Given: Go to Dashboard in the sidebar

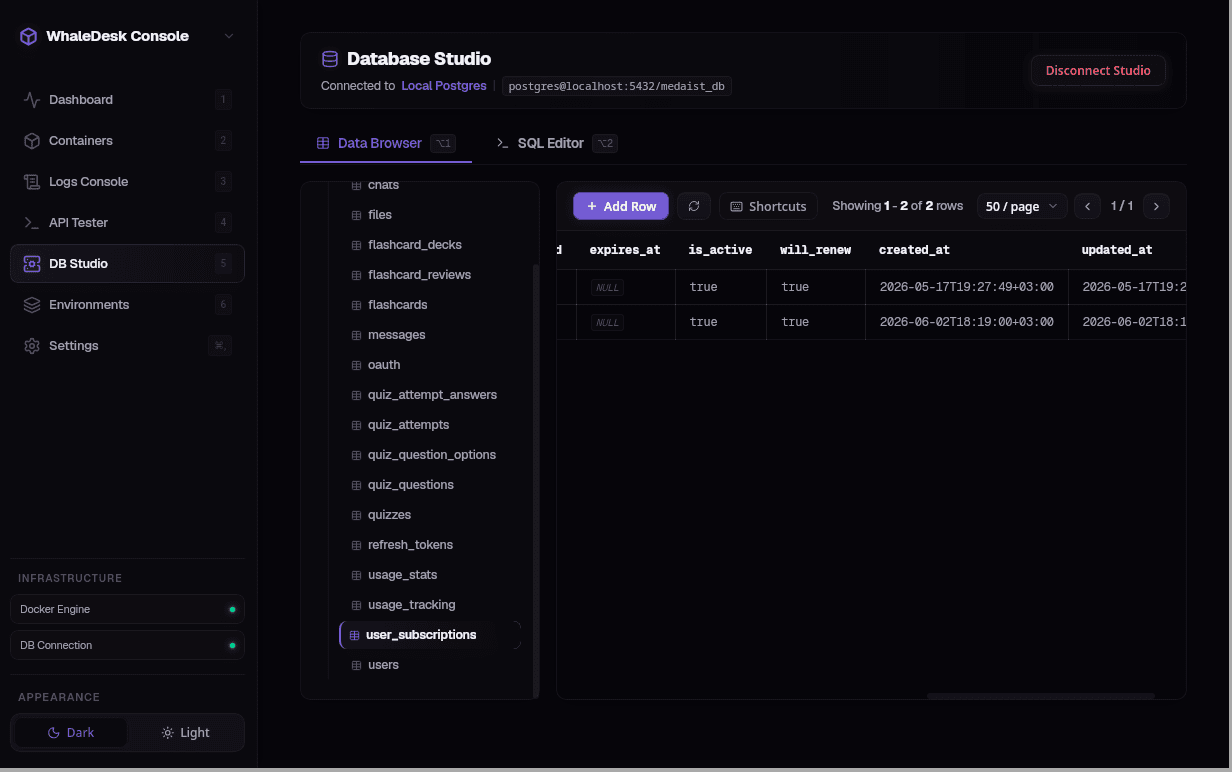Looking at the screenshot, I should click(x=127, y=100).
